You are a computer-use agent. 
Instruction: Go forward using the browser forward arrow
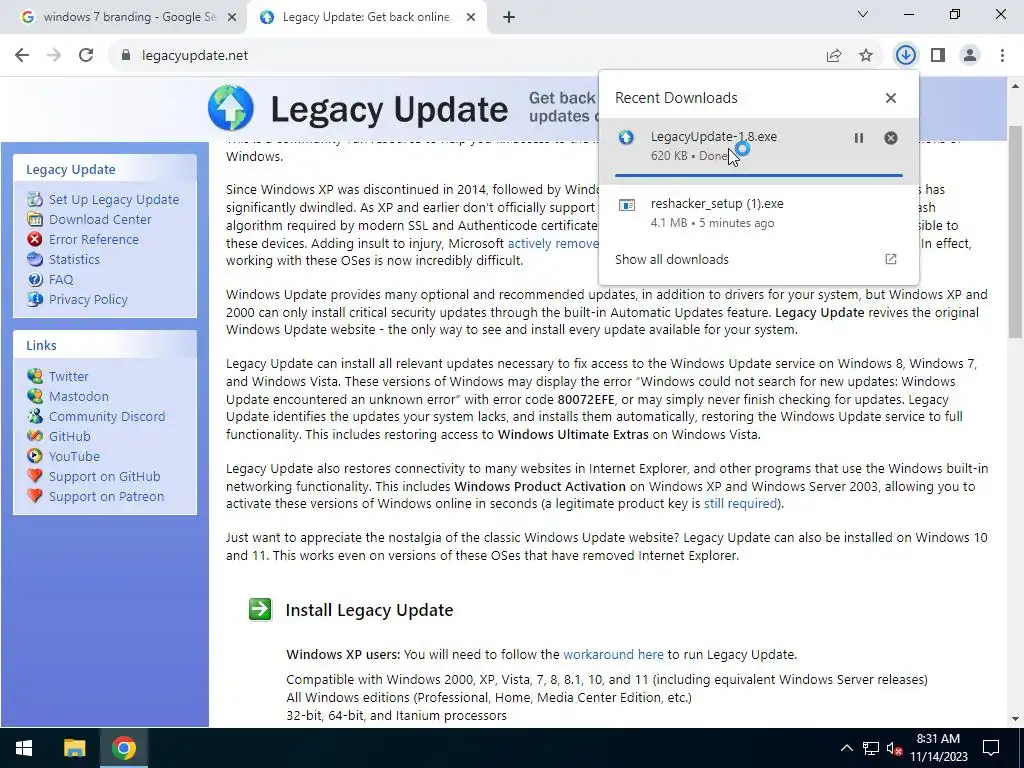[x=54, y=56]
